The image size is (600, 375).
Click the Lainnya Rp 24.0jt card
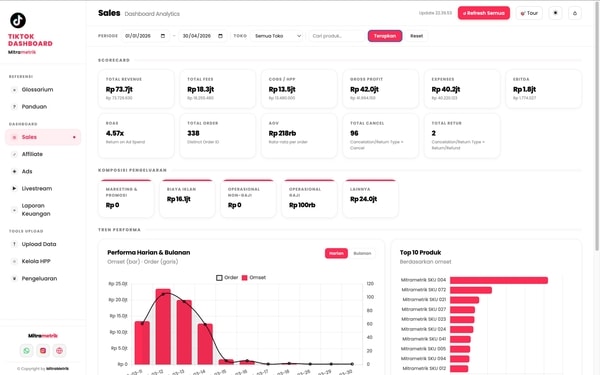370,199
